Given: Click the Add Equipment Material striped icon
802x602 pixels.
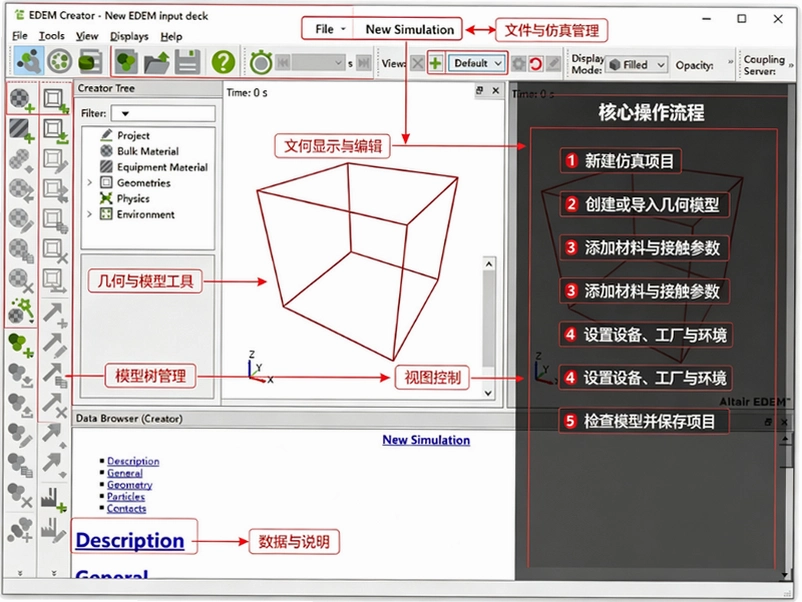Looking at the screenshot, I should [x=22, y=129].
